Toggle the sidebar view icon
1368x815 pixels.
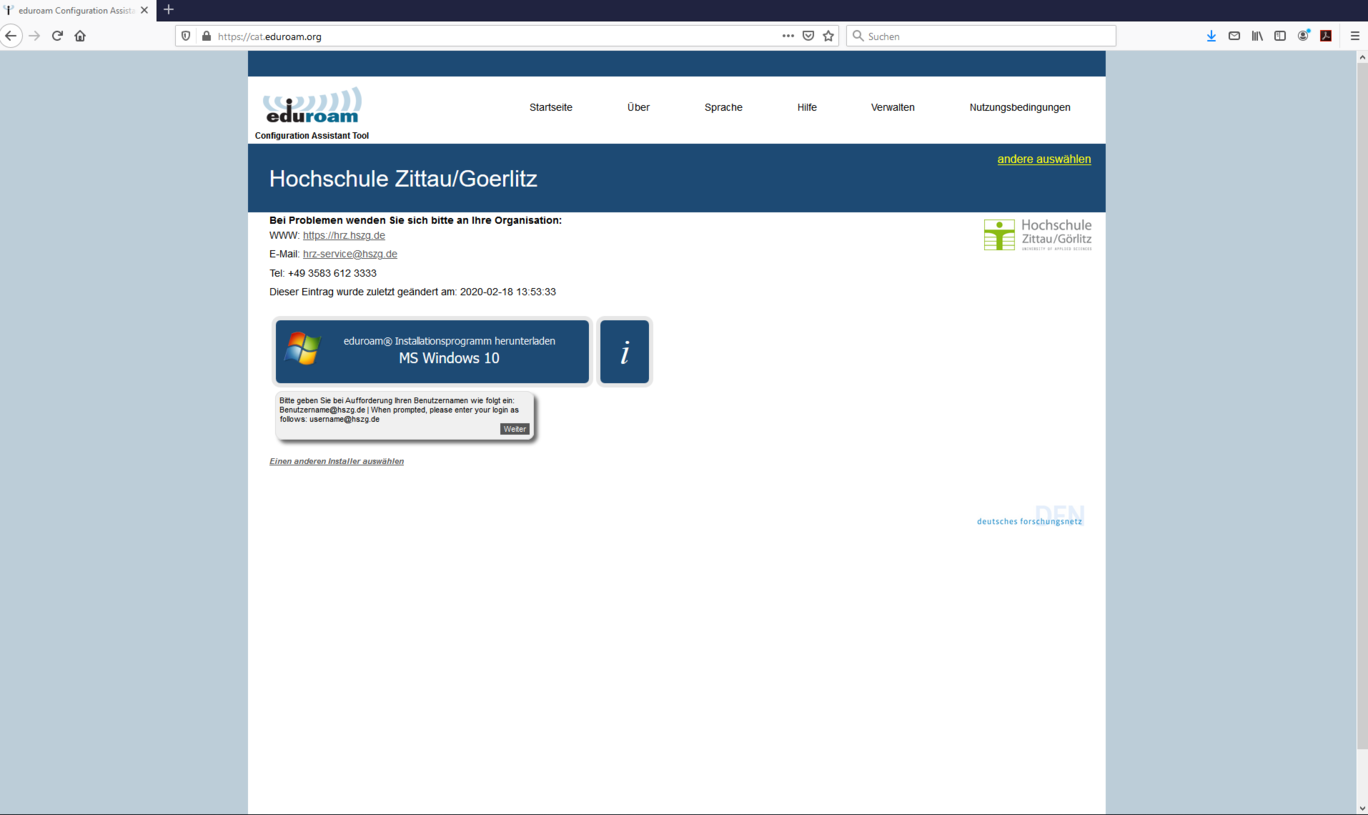(1280, 36)
